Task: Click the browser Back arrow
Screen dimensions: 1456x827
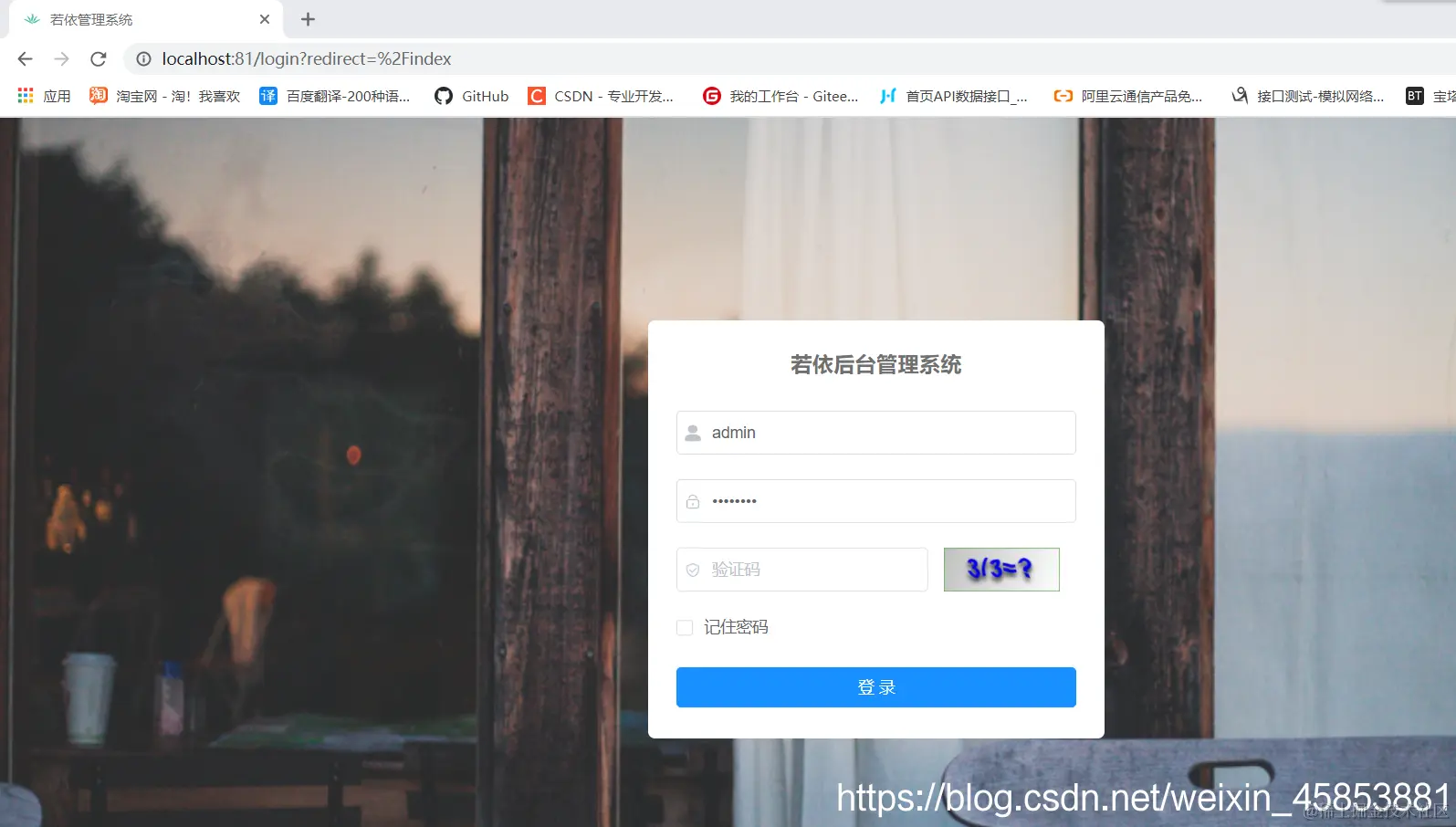Action: (x=25, y=58)
